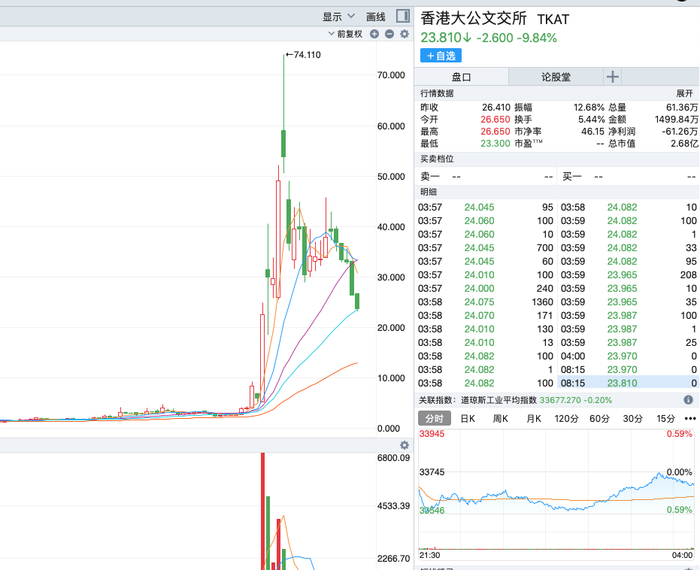Click the TKAT ticker symbol

click(553, 19)
